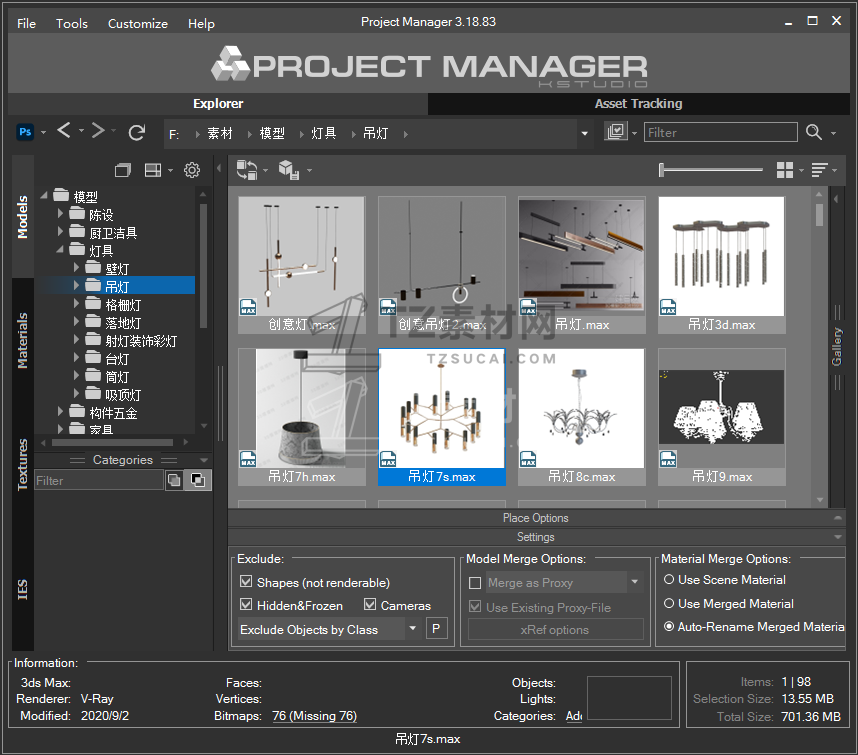This screenshot has height=755, width=858.
Task: Click the P button beside the class dropdown
Action: 436,629
